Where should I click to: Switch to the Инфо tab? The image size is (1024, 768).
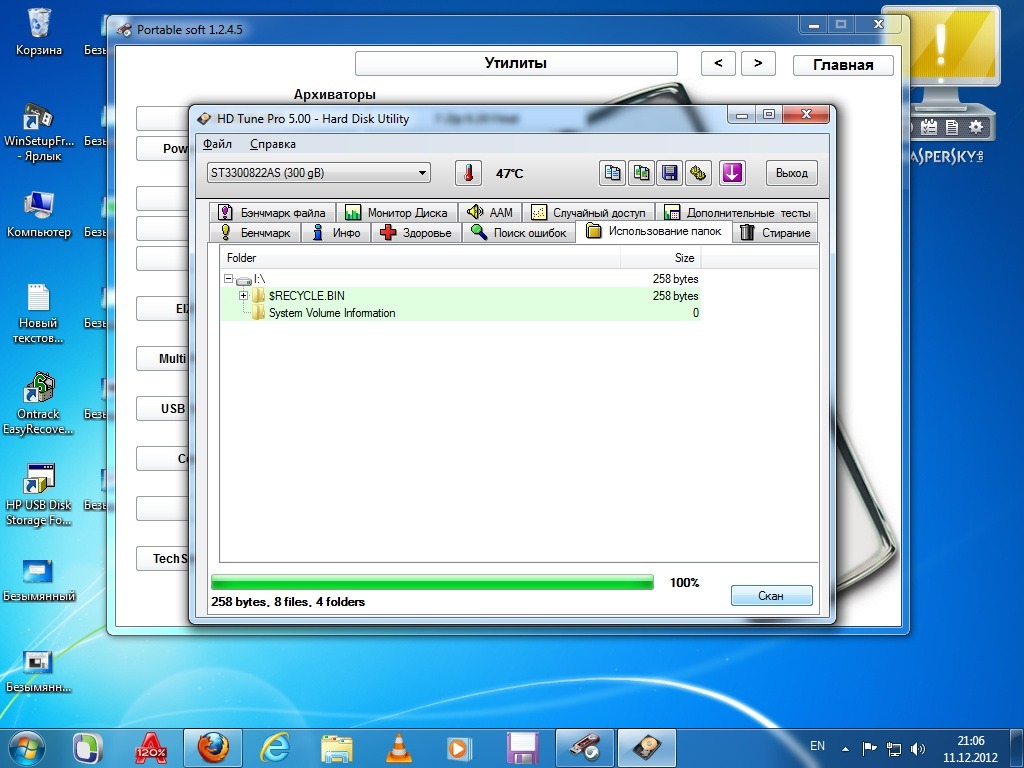pos(336,232)
